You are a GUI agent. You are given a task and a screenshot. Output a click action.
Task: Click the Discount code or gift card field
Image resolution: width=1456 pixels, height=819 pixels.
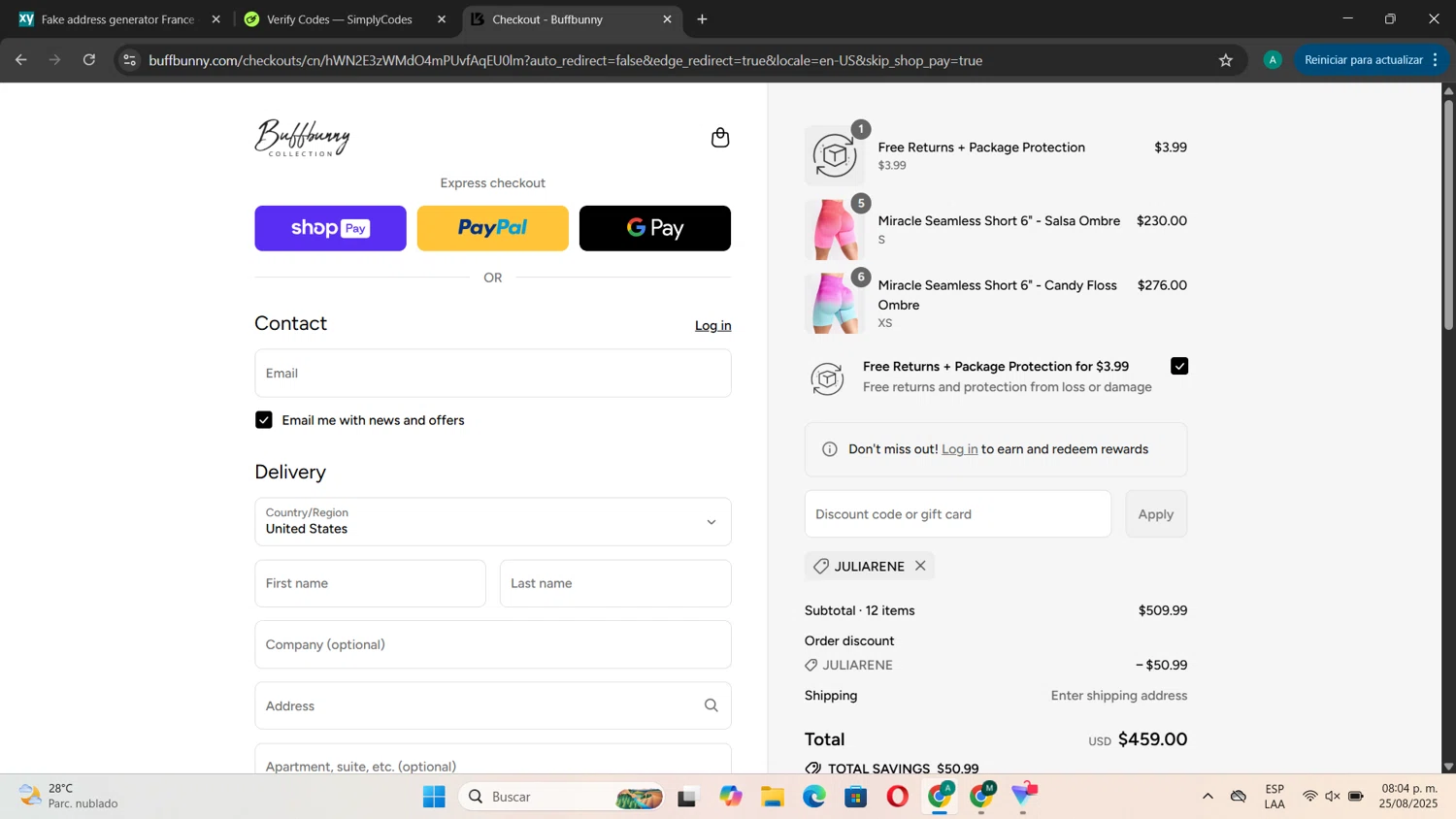[x=958, y=514]
